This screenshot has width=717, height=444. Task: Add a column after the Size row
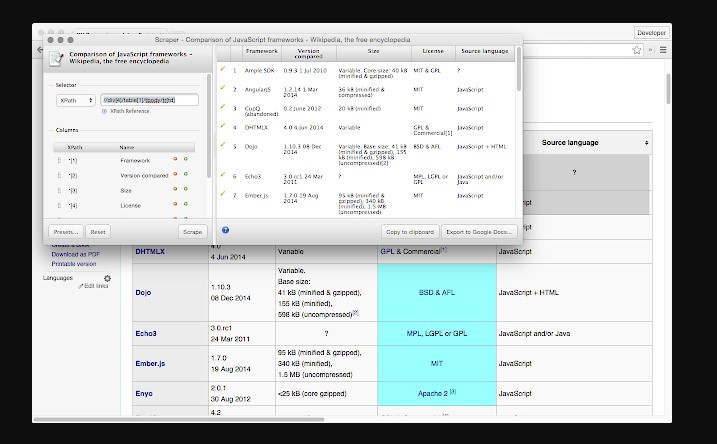point(186,189)
